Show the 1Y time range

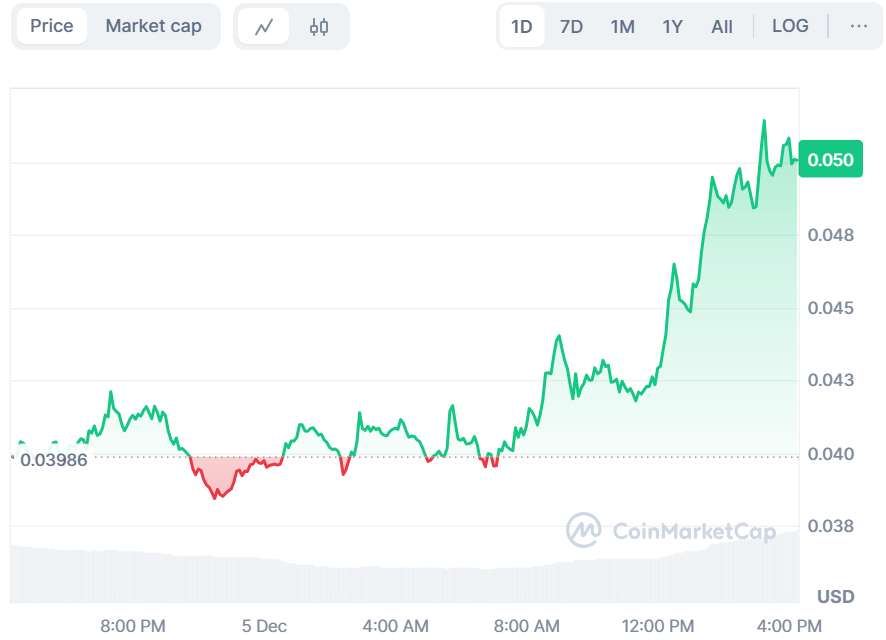[x=673, y=26]
